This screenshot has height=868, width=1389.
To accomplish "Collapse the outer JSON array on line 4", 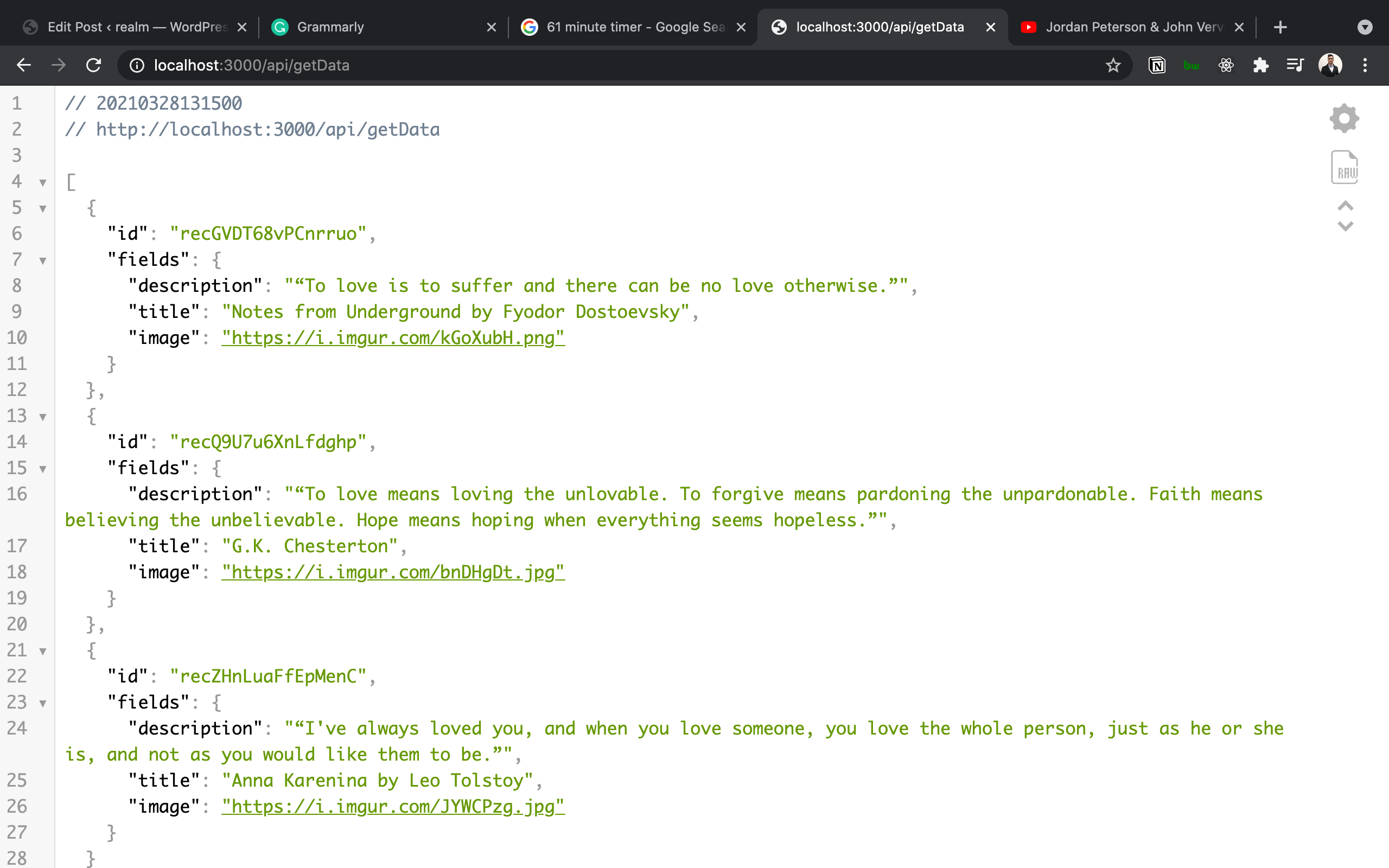I will 42,182.
